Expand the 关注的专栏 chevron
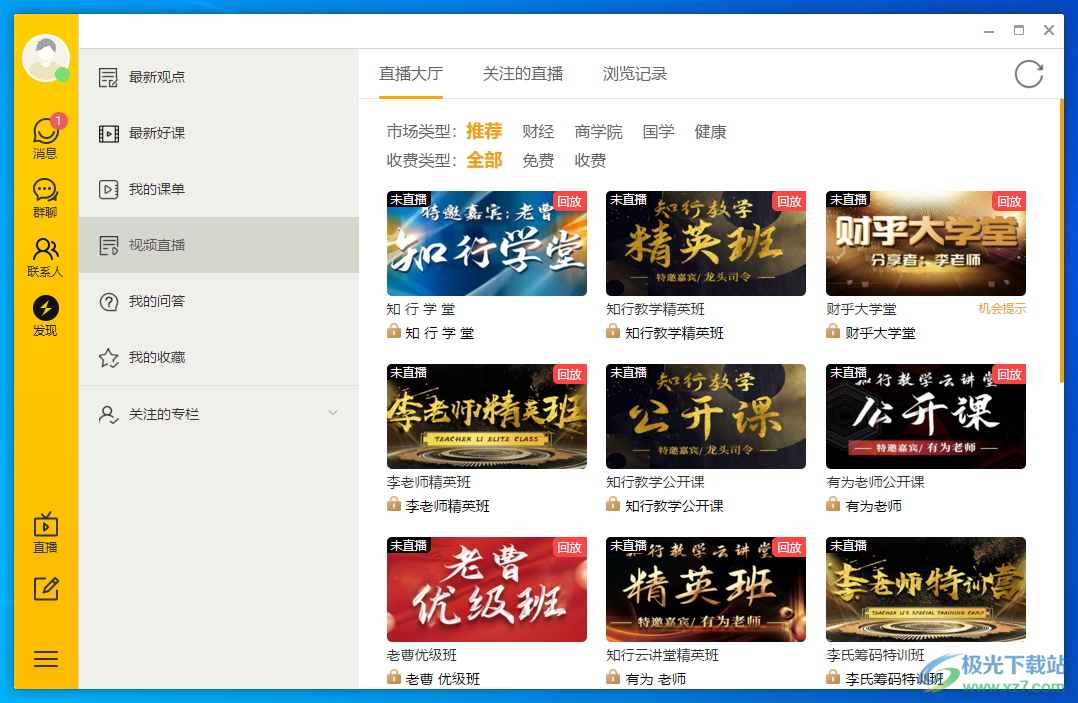 tap(333, 413)
